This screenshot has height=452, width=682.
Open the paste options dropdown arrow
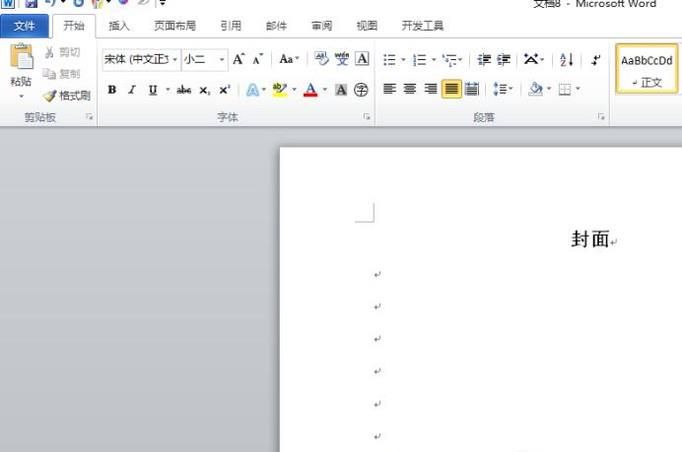[21, 96]
